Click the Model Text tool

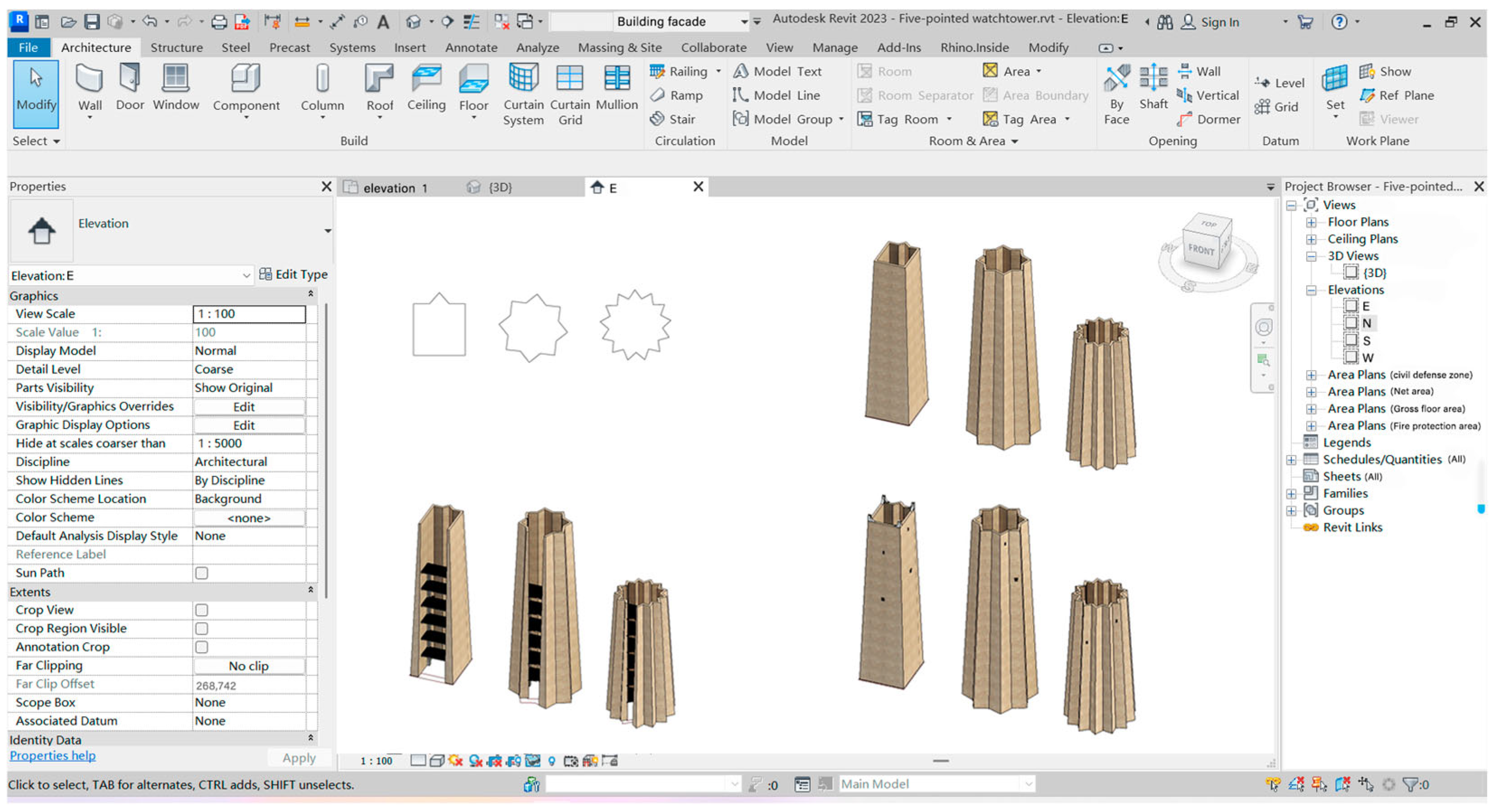pos(778,71)
